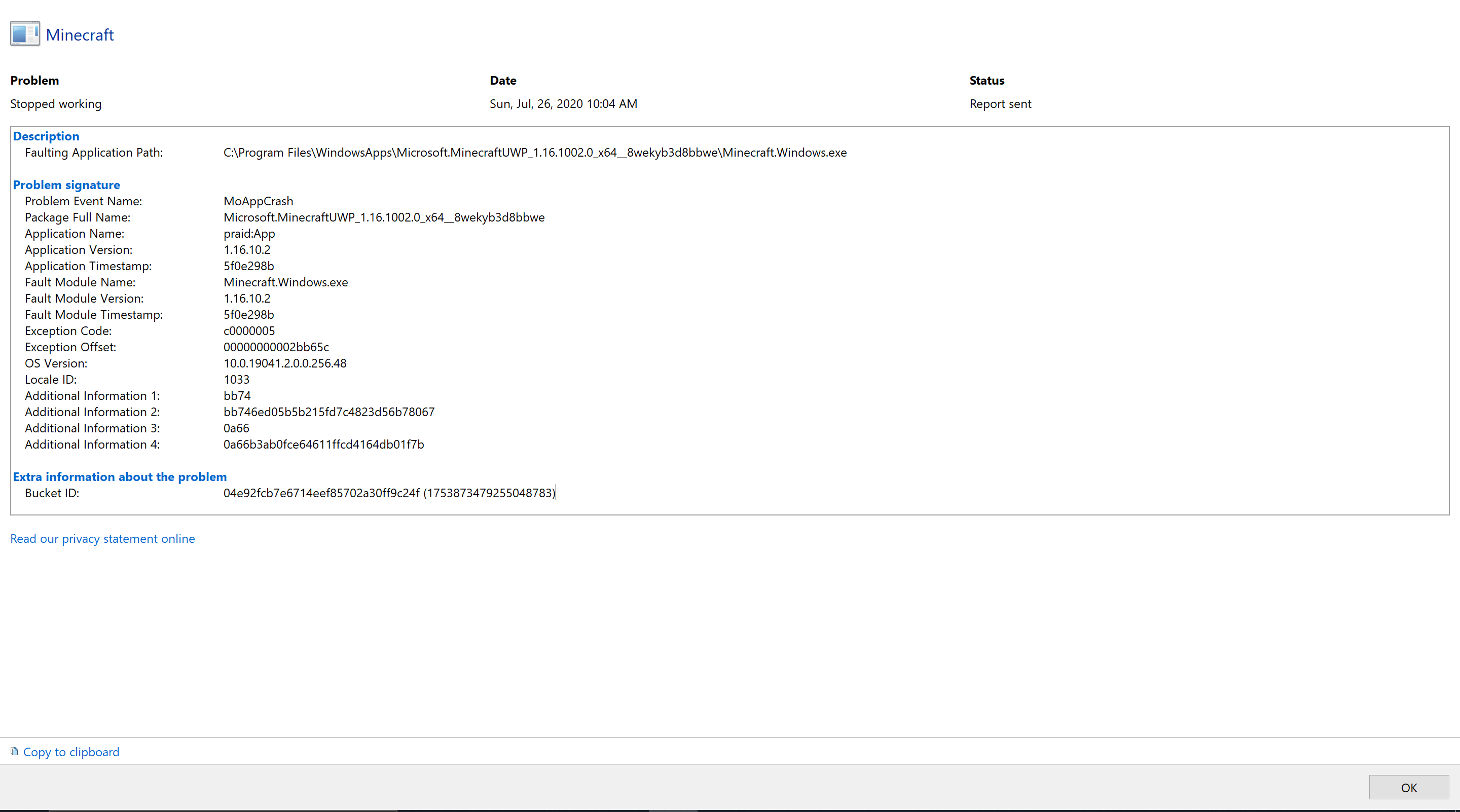Click the Report sent status text
This screenshot has height=812, width=1460.
pyautogui.click(x=1000, y=104)
